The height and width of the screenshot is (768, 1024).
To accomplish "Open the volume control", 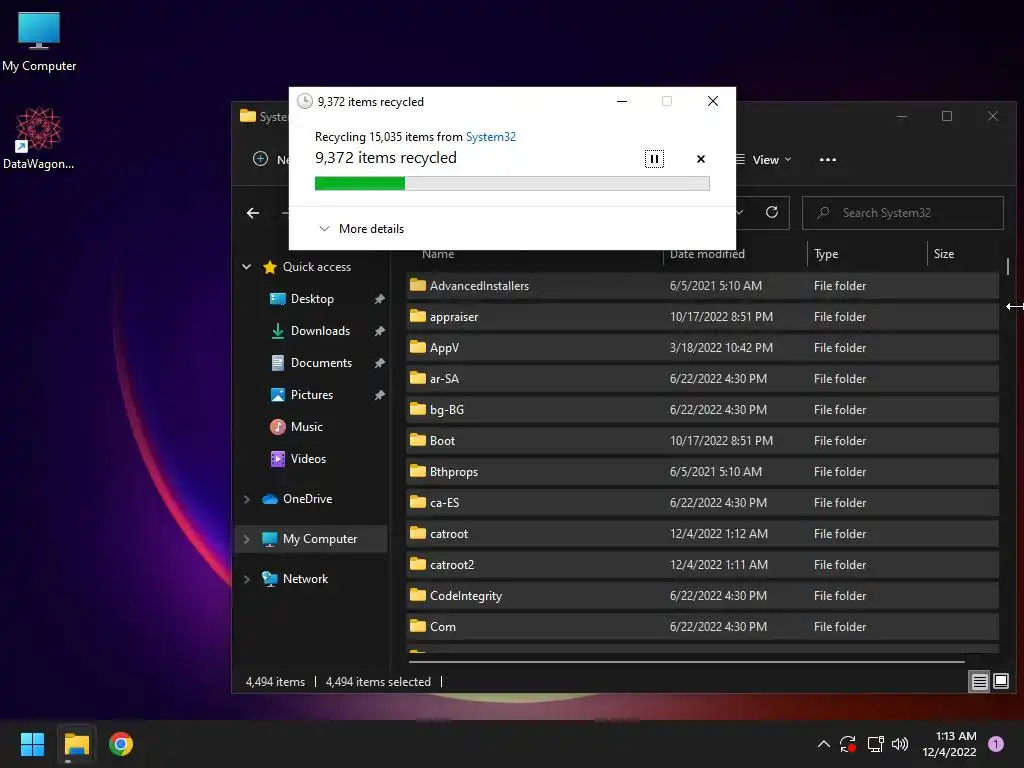I will pyautogui.click(x=900, y=744).
